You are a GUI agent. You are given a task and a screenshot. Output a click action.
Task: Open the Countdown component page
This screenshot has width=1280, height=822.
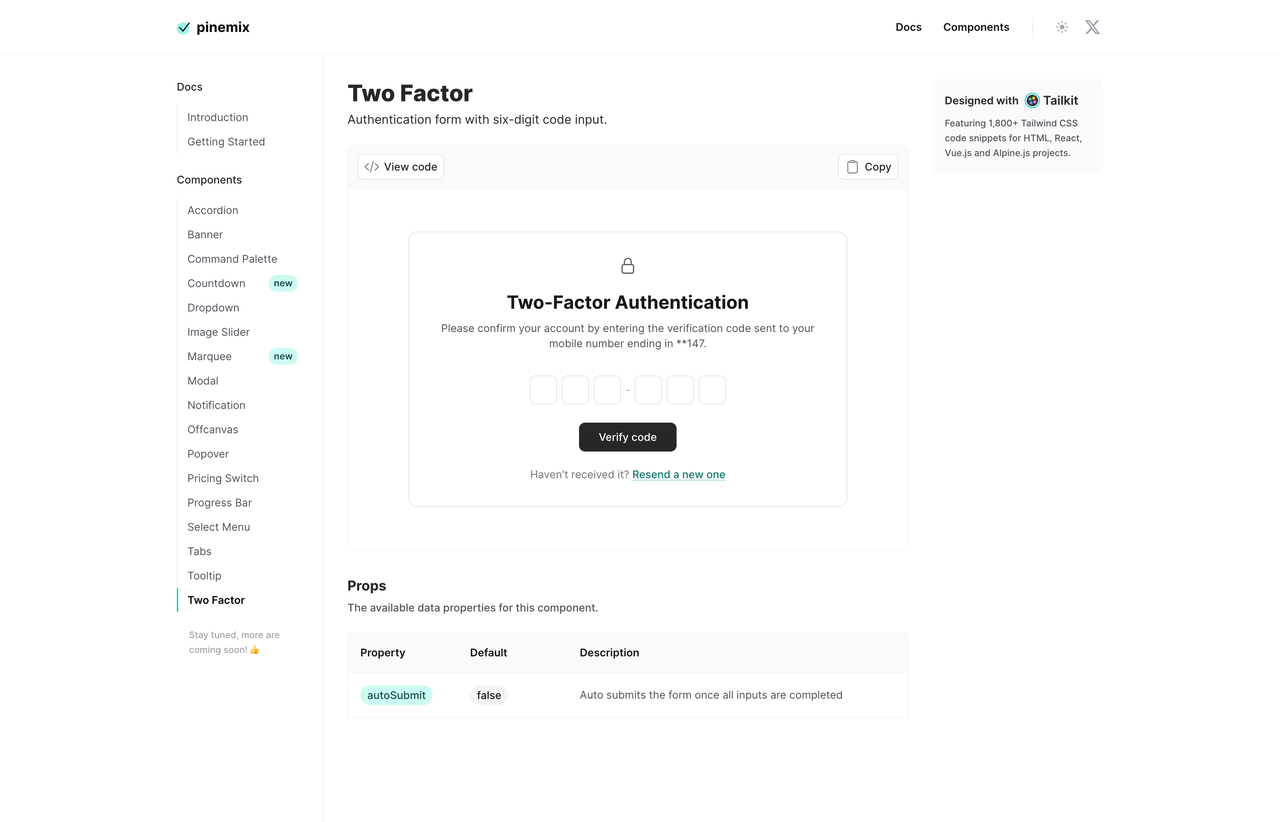pos(216,283)
